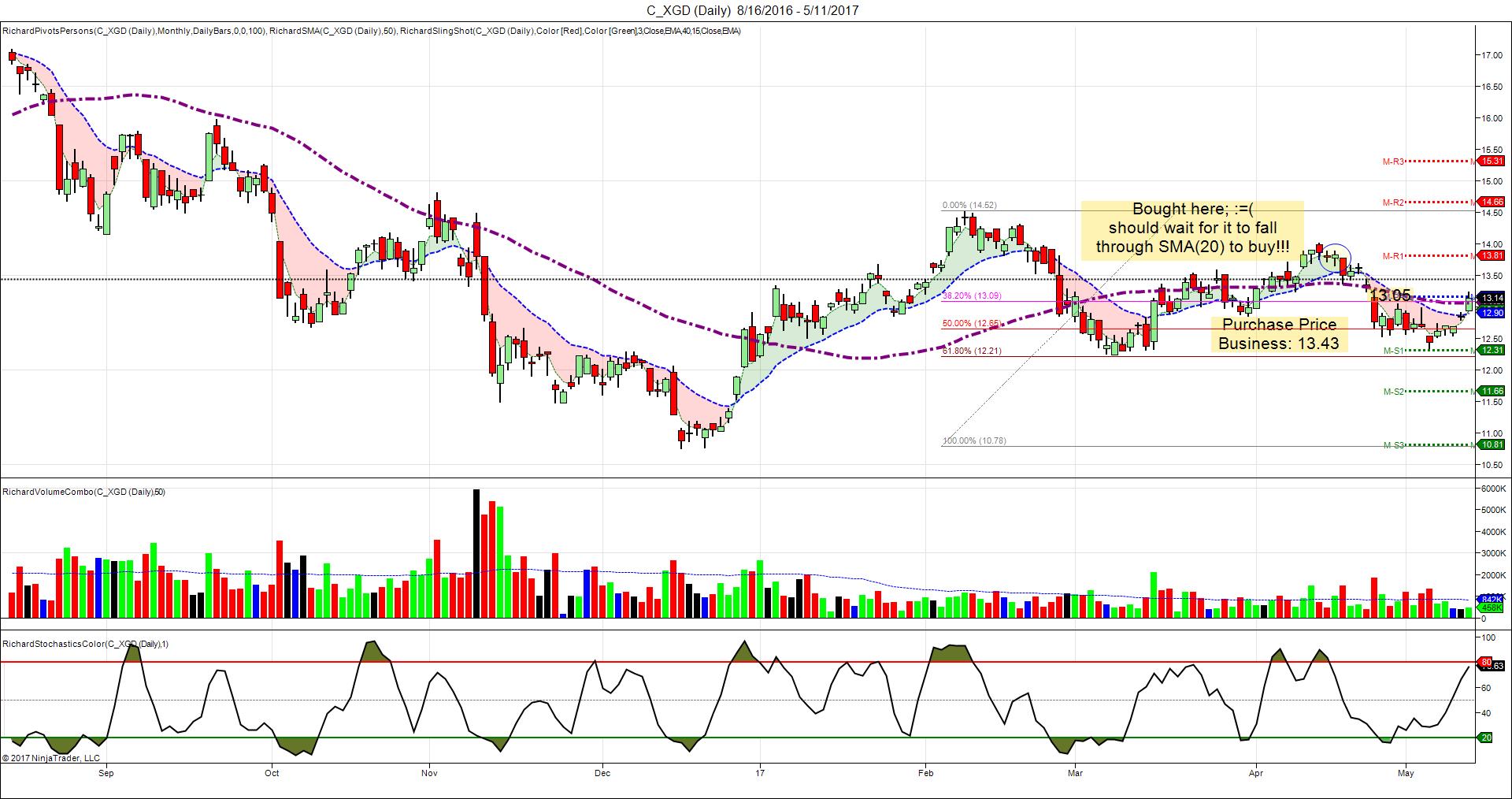
Task: Click the green 10.81 price marker
Action: pos(1492,444)
